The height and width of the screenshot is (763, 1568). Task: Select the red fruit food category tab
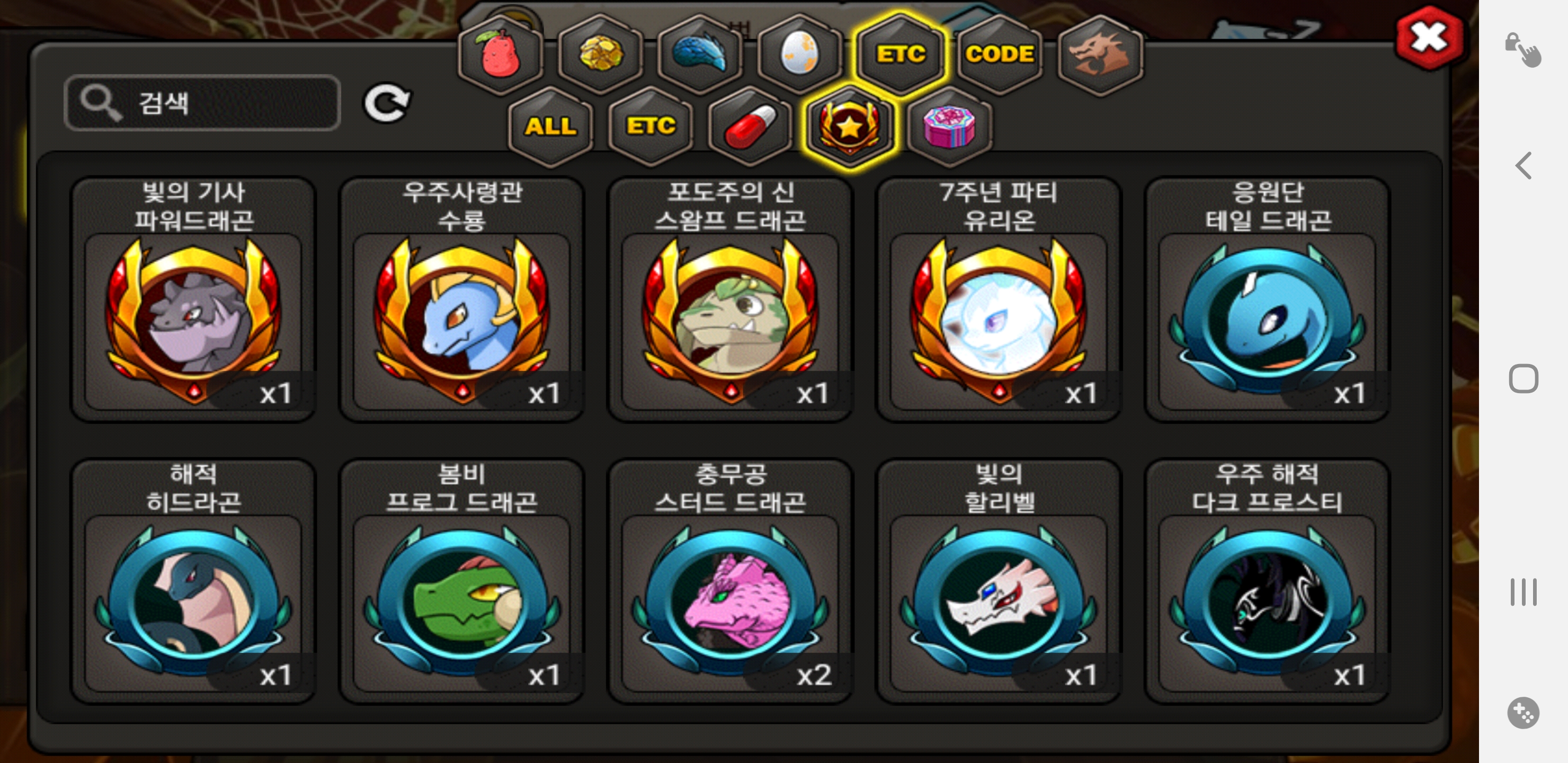pyautogui.click(x=501, y=55)
